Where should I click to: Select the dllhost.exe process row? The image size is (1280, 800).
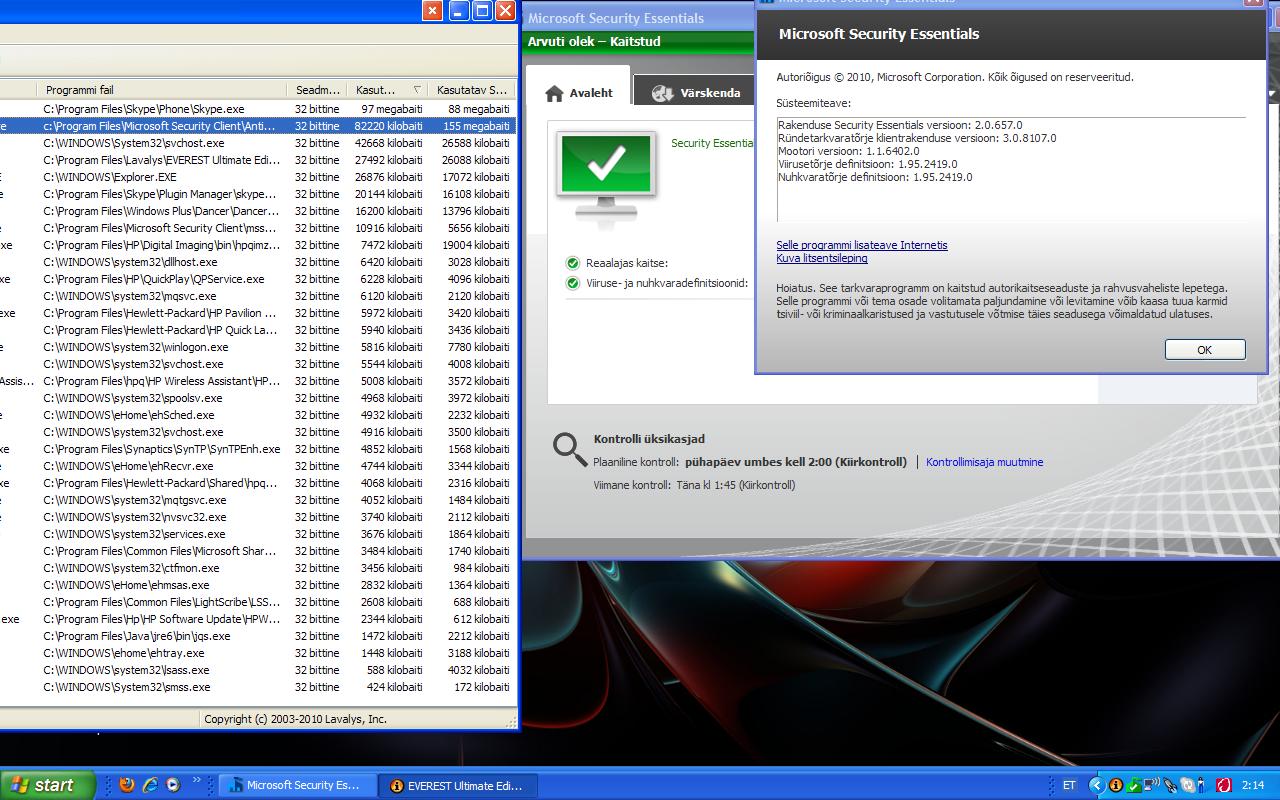coord(258,262)
